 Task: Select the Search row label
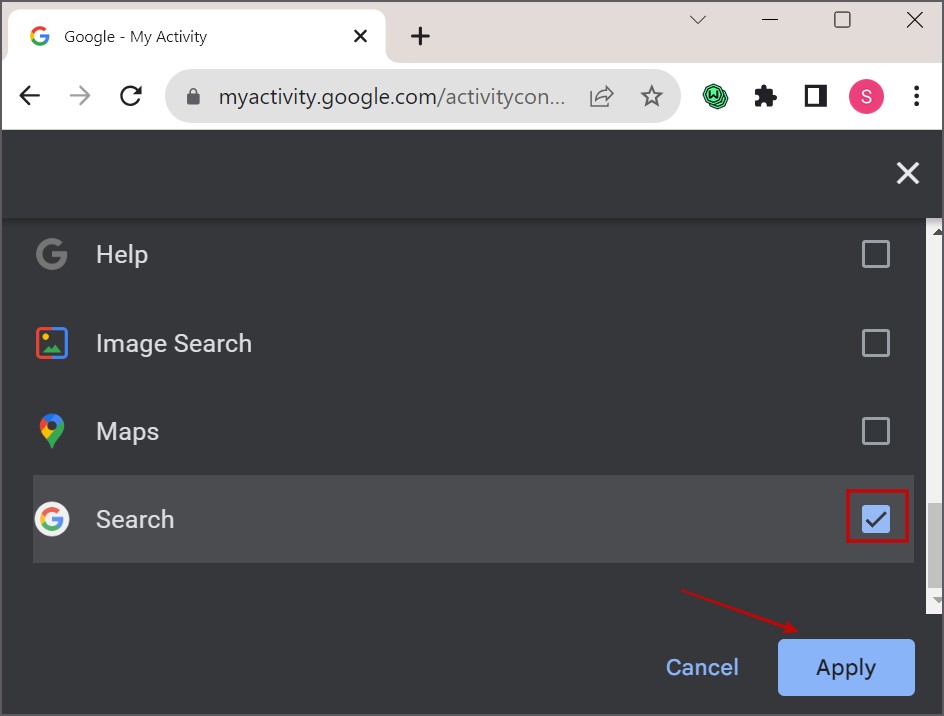tap(135, 519)
